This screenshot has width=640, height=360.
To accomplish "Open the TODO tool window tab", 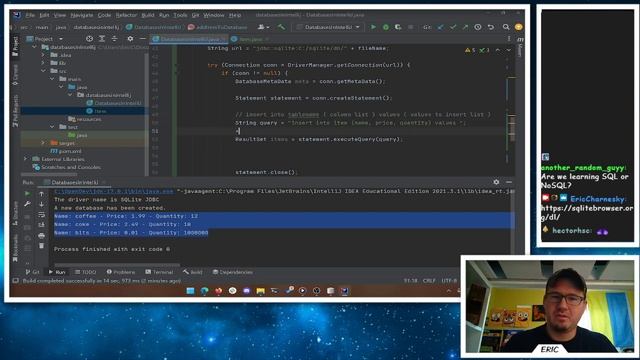I will coord(85,272).
